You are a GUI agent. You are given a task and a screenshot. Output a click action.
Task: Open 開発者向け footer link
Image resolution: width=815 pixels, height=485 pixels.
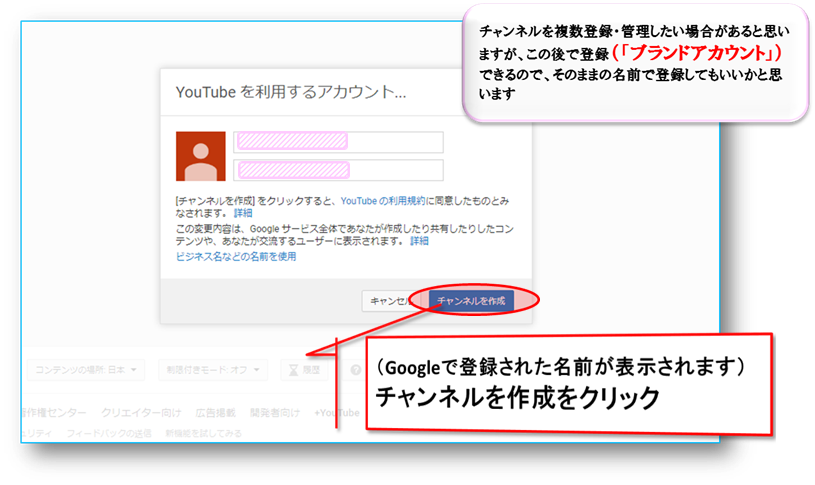tap(275, 413)
